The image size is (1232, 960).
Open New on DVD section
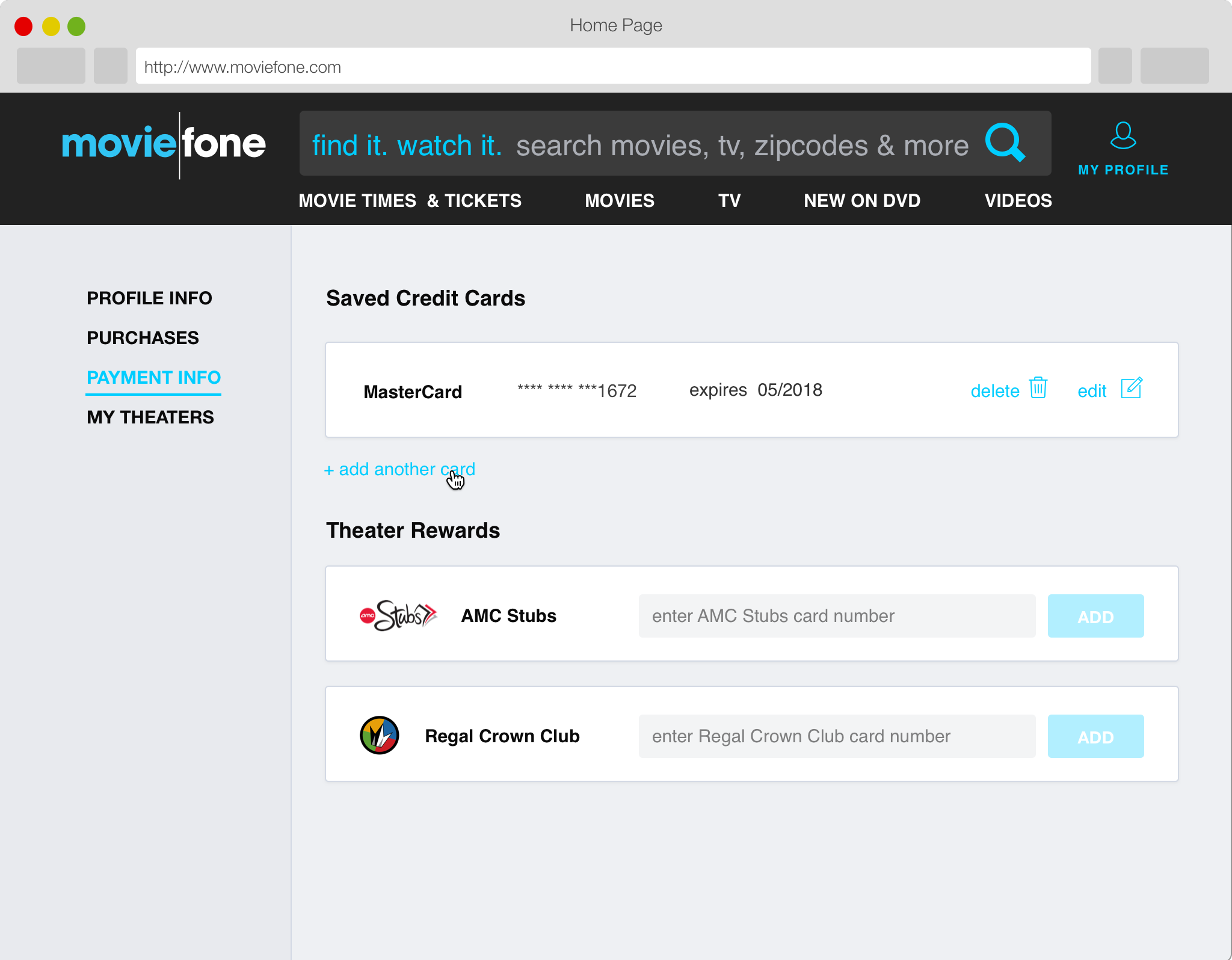coord(861,201)
